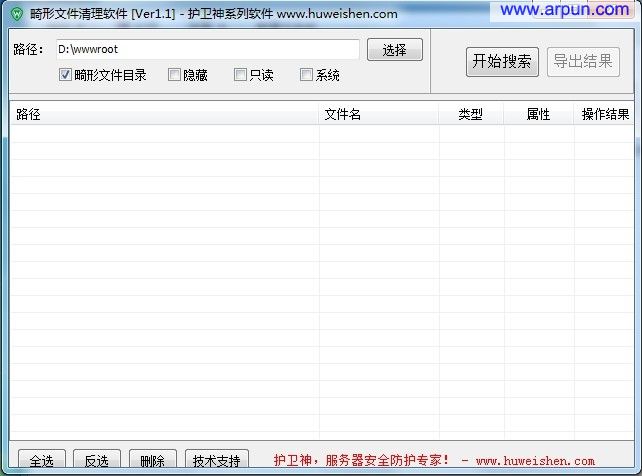
Task: Focus the path input field with D:\wwwroot
Action: [x=208, y=50]
